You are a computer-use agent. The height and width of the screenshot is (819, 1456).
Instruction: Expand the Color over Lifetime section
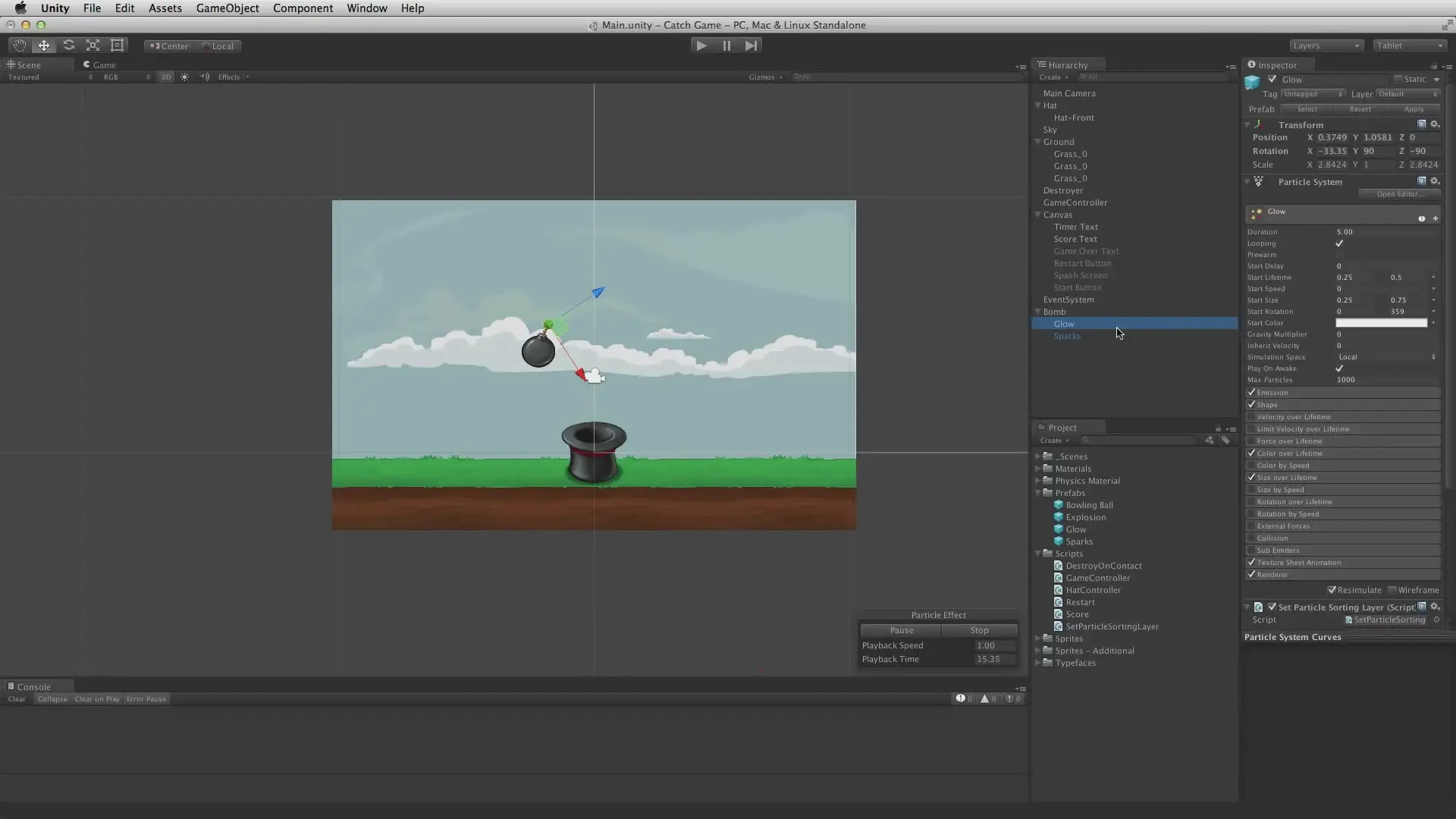coord(1290,453)
